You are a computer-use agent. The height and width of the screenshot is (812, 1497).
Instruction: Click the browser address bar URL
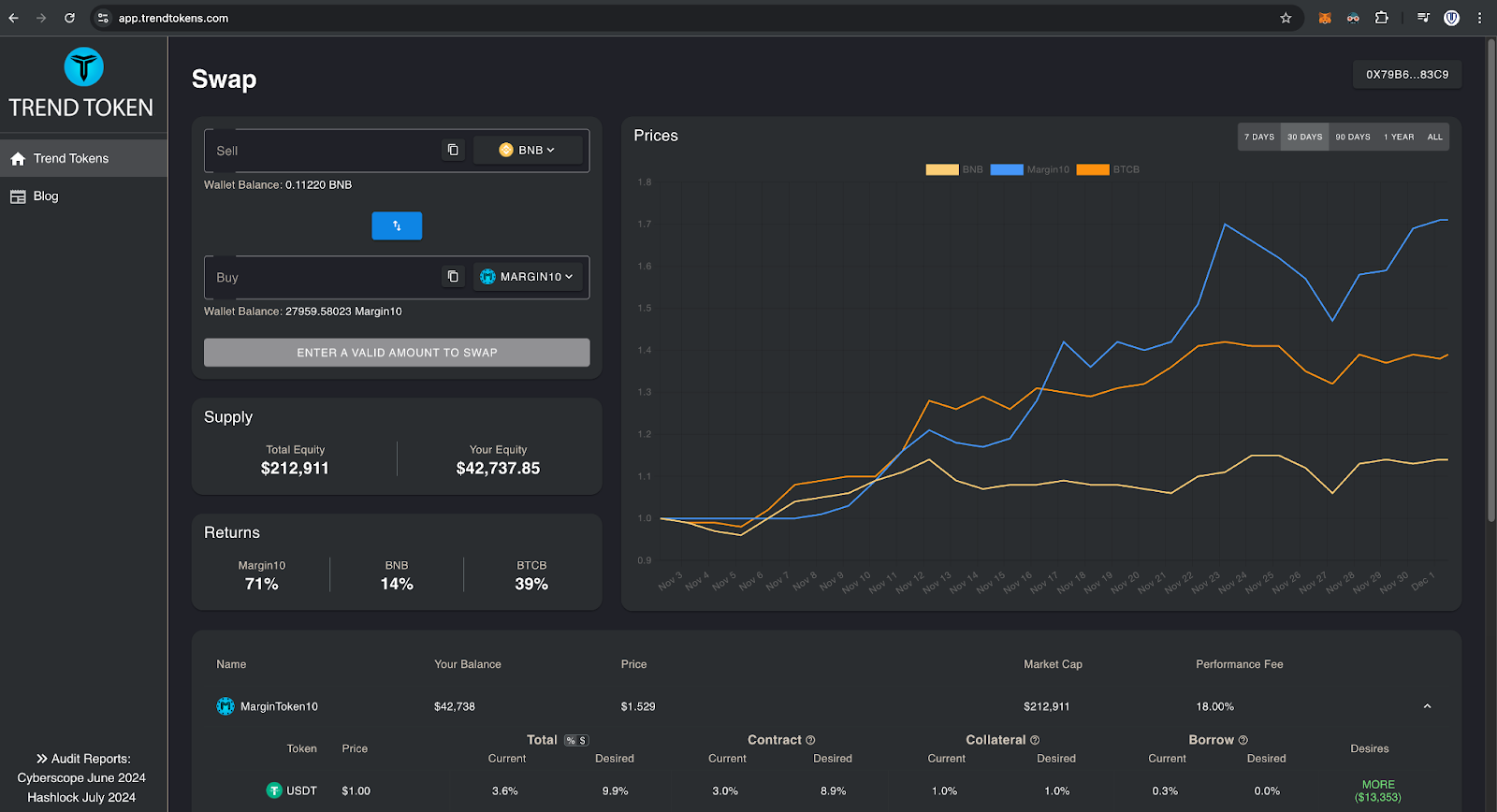[x=173, y=18]
